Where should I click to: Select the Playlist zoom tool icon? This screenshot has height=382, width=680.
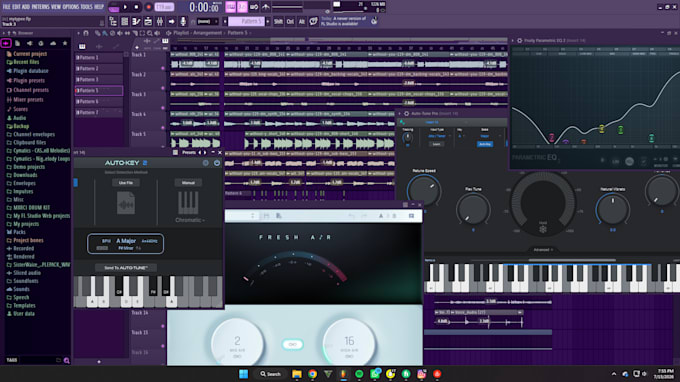pyautogui.click(x=150, y=33)
